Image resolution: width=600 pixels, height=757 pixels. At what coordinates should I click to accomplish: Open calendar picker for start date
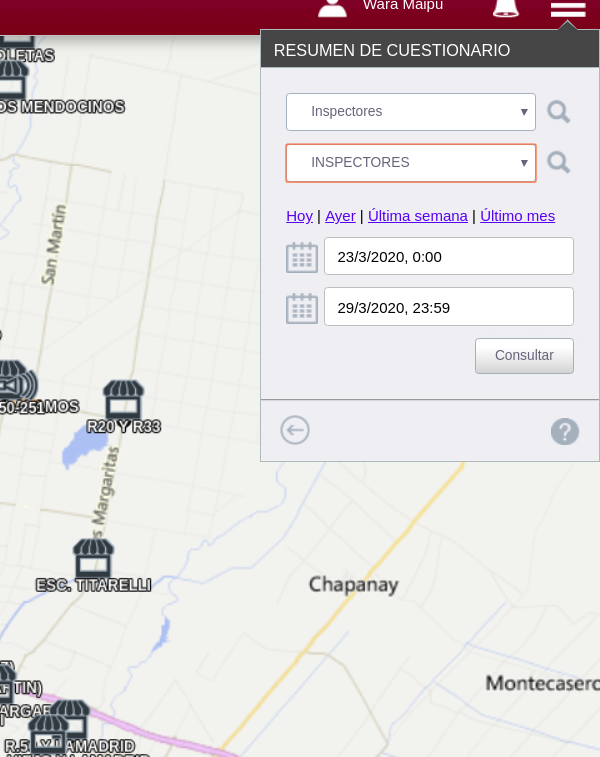tap(302, 257)
